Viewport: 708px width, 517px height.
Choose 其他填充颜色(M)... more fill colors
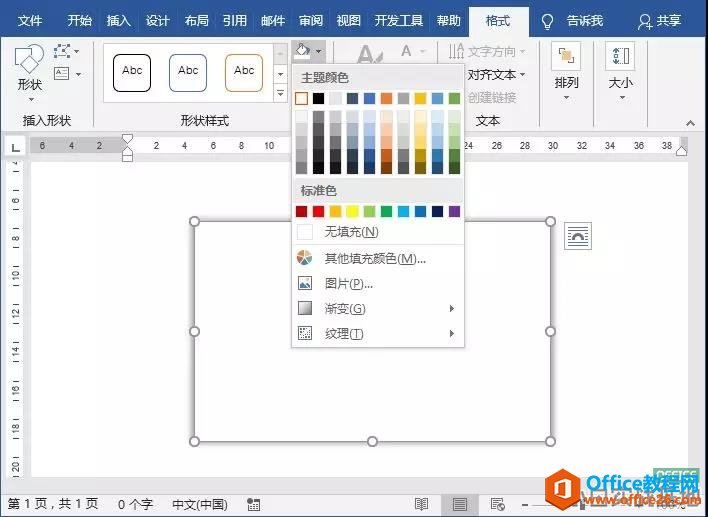tap(377, 258)
